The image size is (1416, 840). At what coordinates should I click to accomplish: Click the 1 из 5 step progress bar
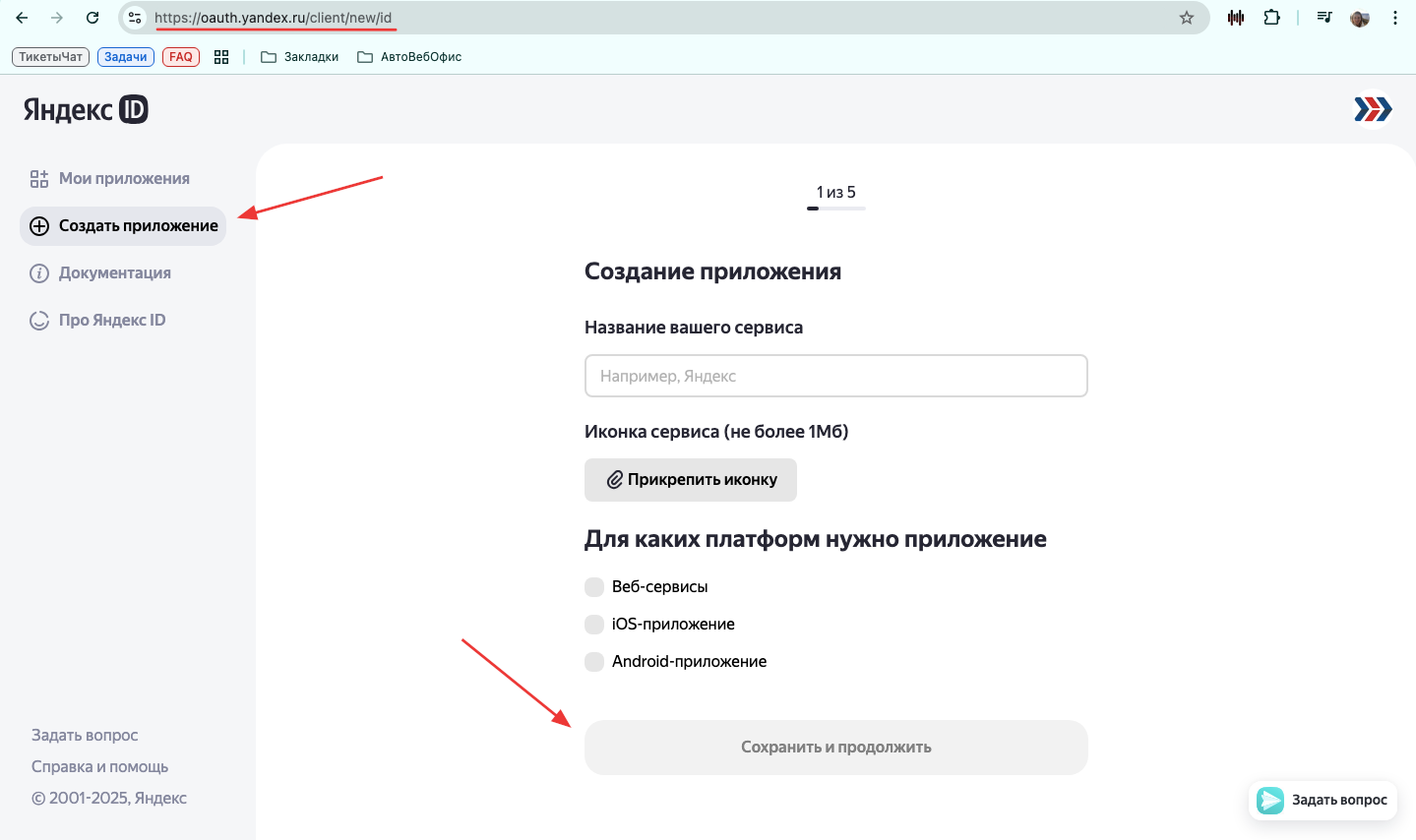[x=836, y=209]
